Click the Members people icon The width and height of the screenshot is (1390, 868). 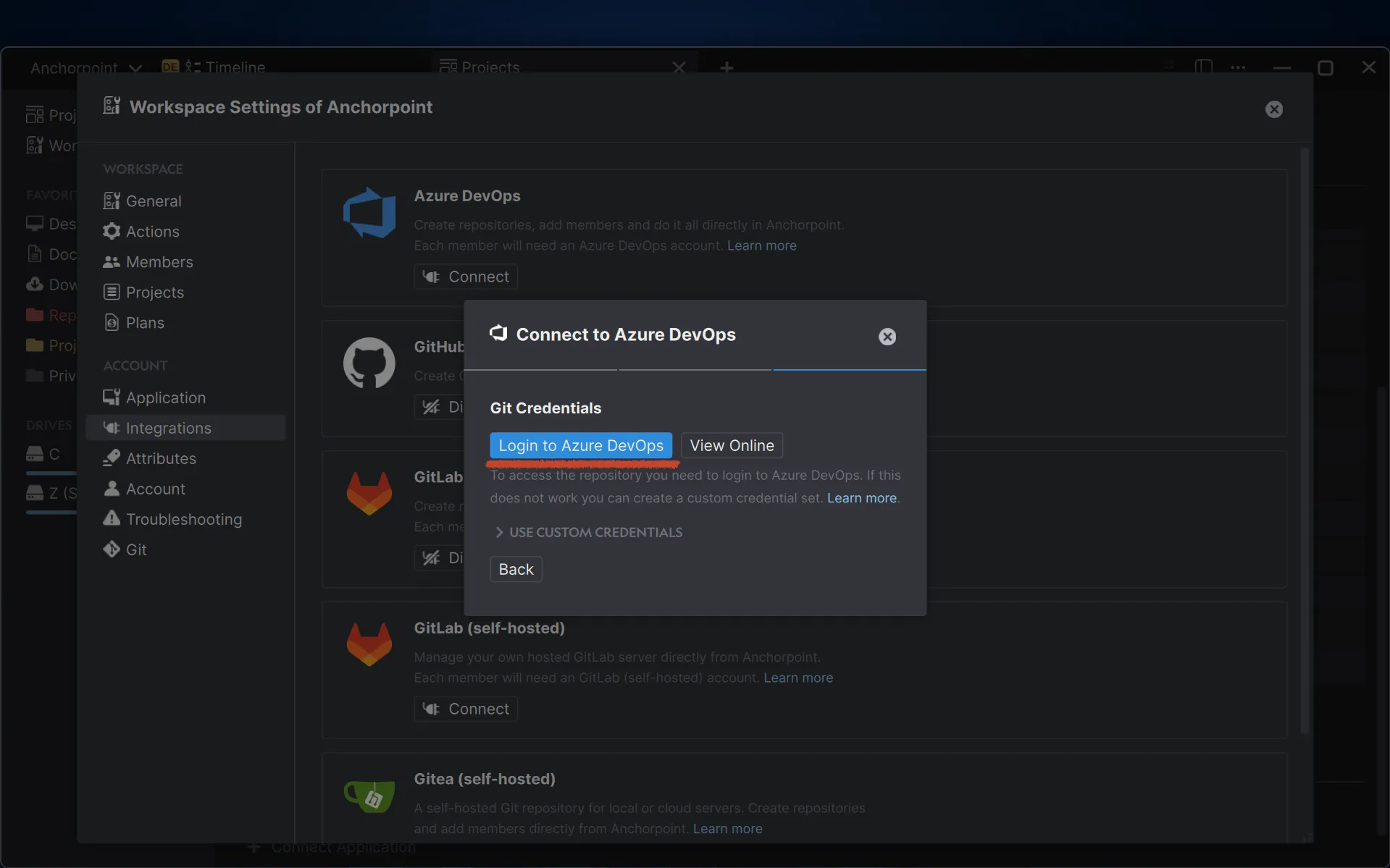(x=112, y=262)
